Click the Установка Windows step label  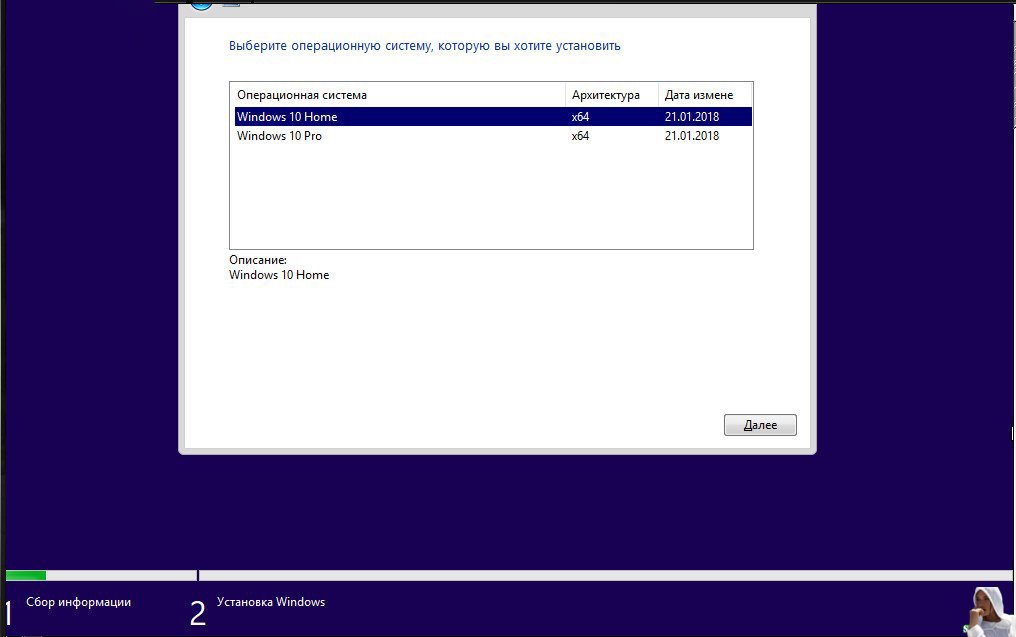point(271,602)
